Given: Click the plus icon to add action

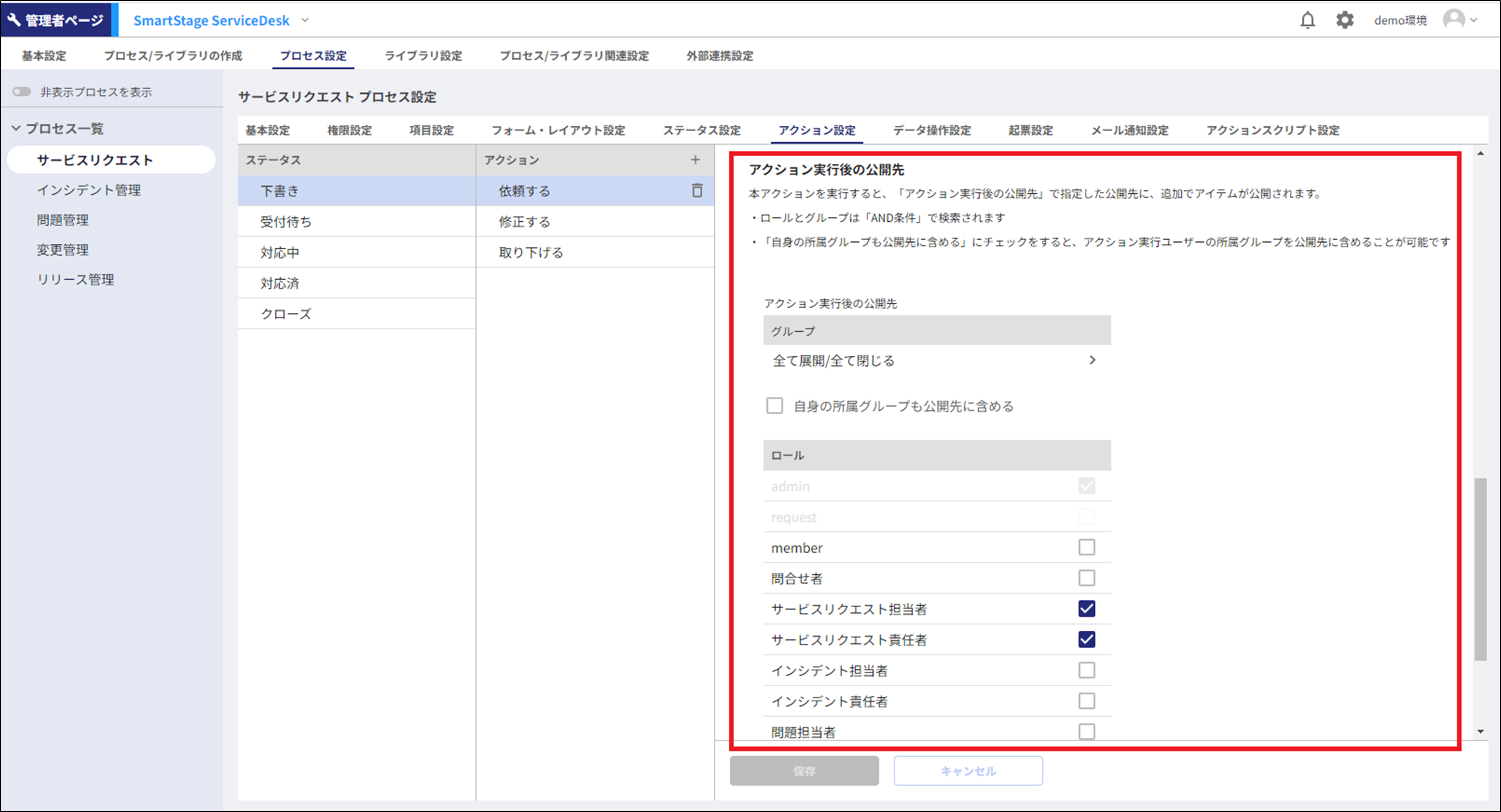Looking at the screenshot, I should (x=695, y=160).
